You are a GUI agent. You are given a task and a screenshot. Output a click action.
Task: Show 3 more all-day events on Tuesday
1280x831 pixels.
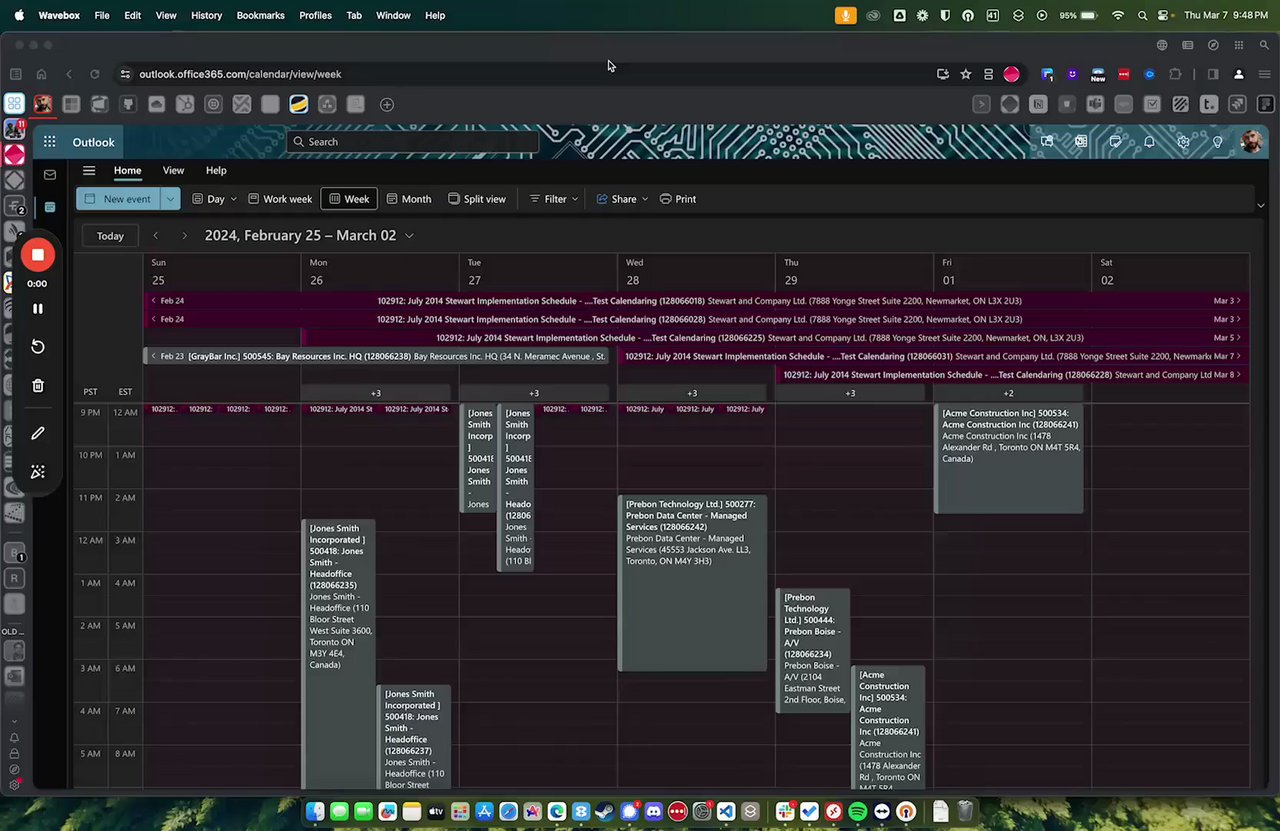534,393
